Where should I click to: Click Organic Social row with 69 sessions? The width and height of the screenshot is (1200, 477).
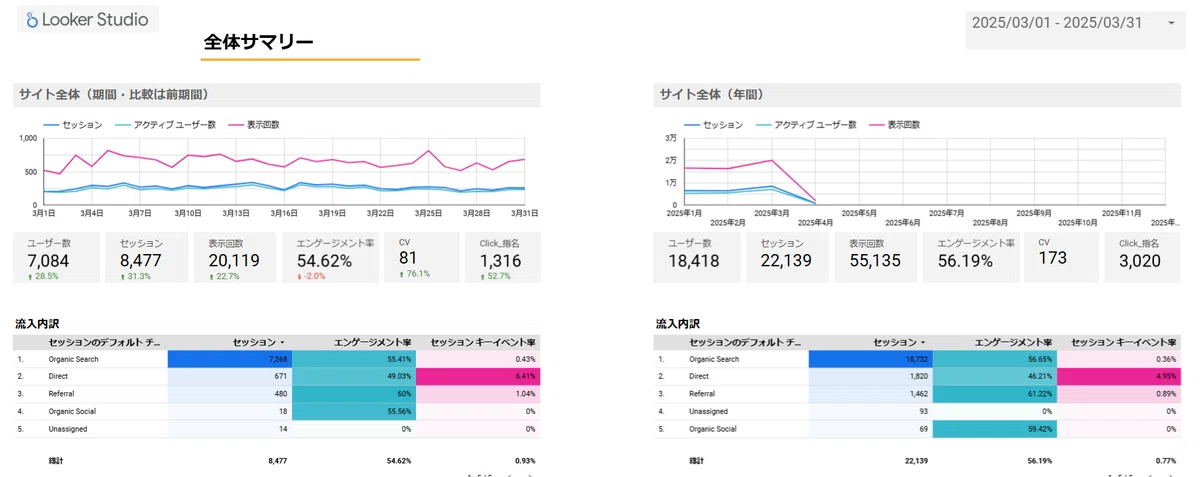click(x=918, y=429)
